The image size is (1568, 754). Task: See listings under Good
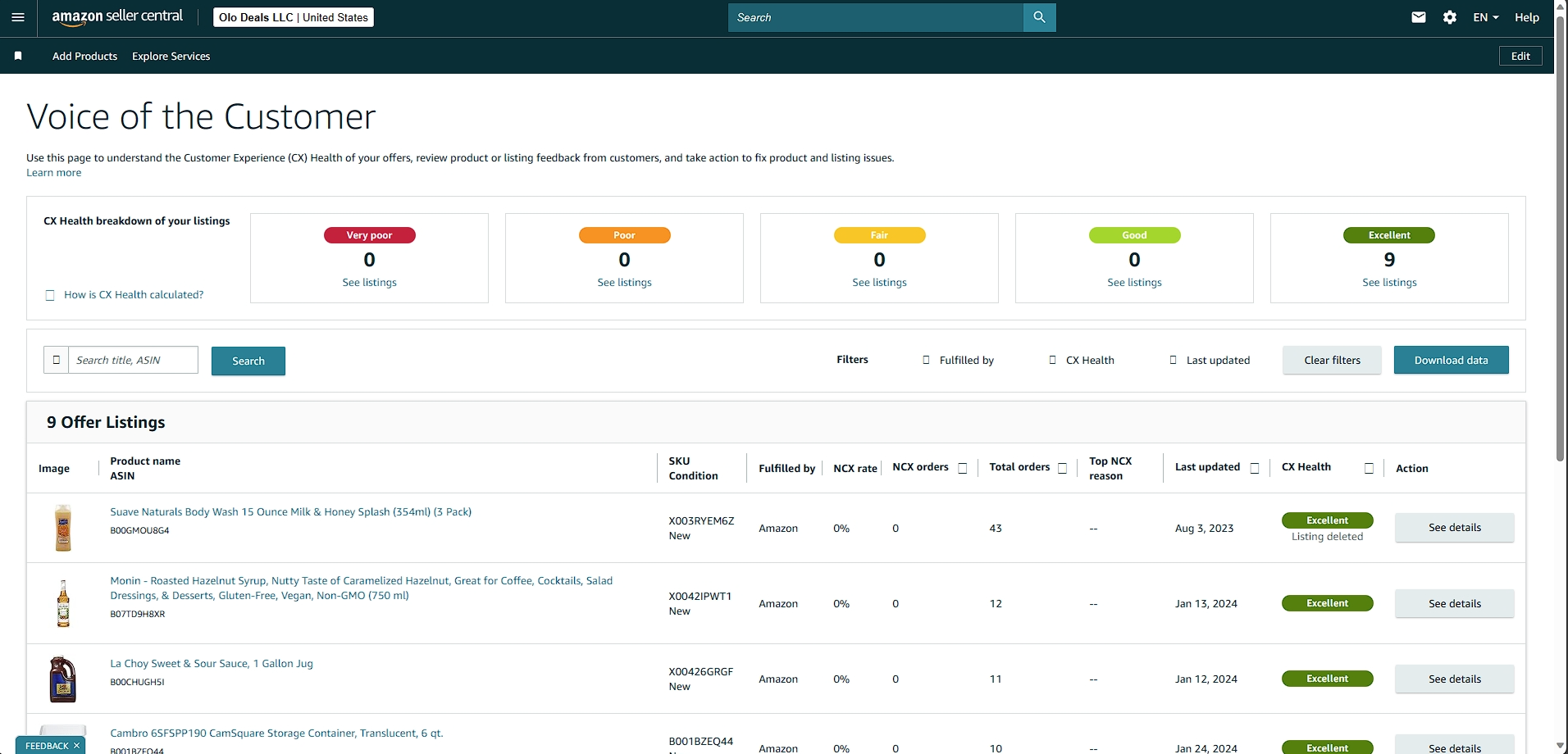[x=1134, y=283]
